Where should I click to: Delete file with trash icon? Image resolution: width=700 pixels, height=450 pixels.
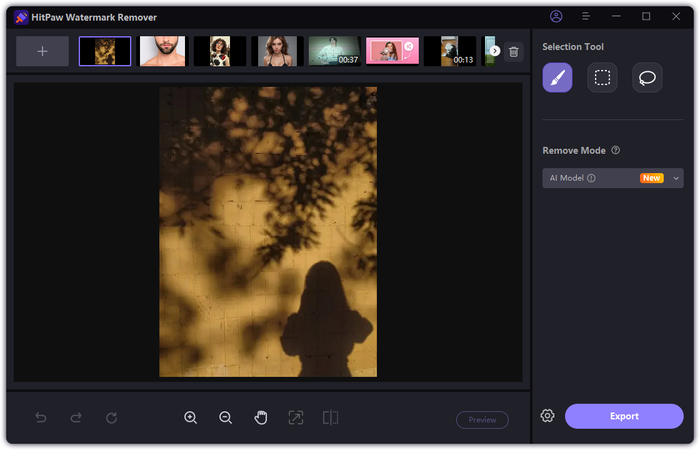(513, 51)
